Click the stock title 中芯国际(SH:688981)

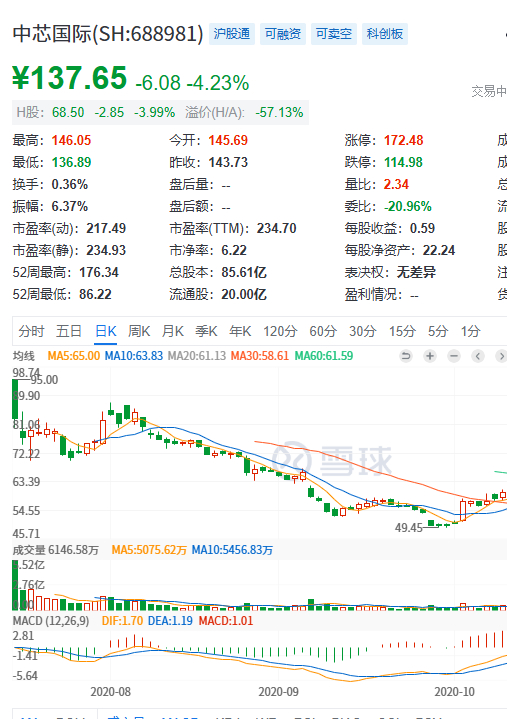(108, 34)
